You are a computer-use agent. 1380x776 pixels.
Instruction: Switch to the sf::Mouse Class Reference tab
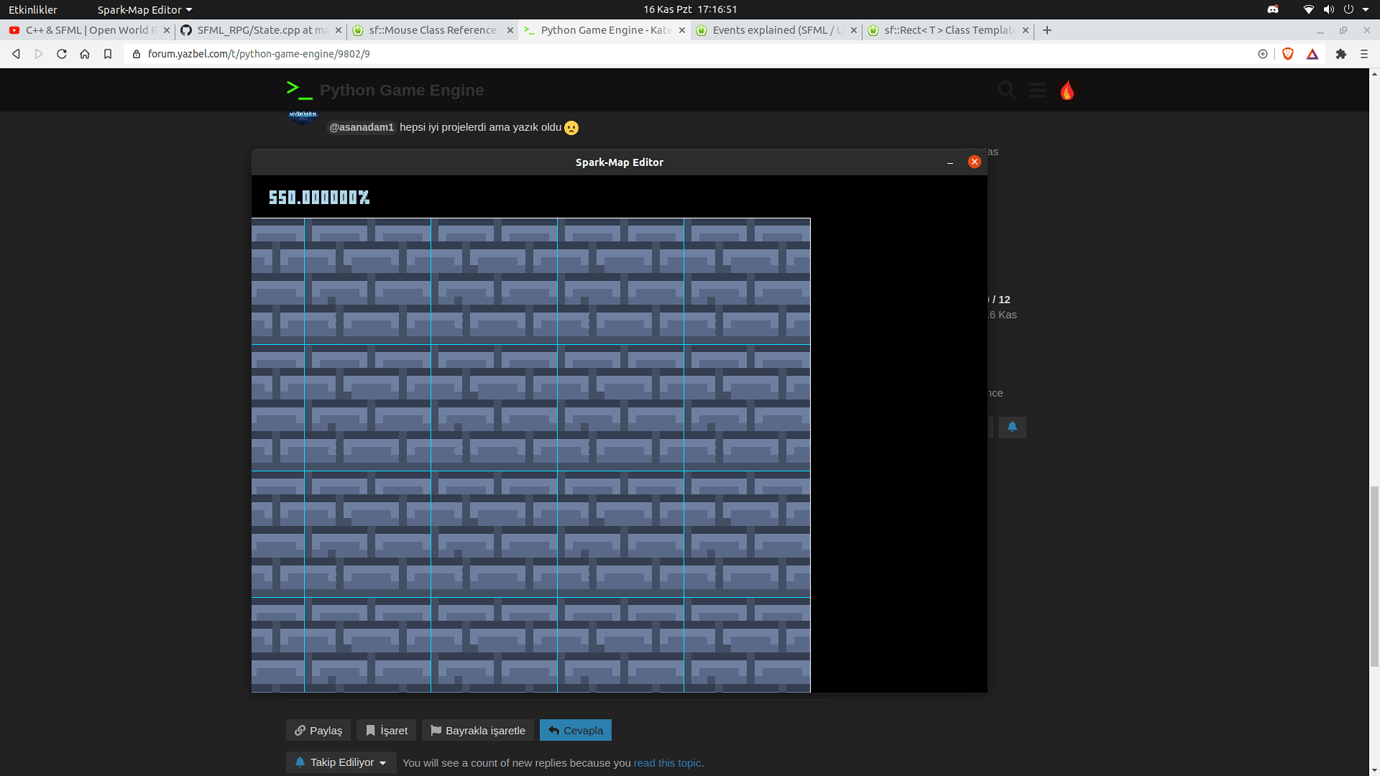click(432, 30)
